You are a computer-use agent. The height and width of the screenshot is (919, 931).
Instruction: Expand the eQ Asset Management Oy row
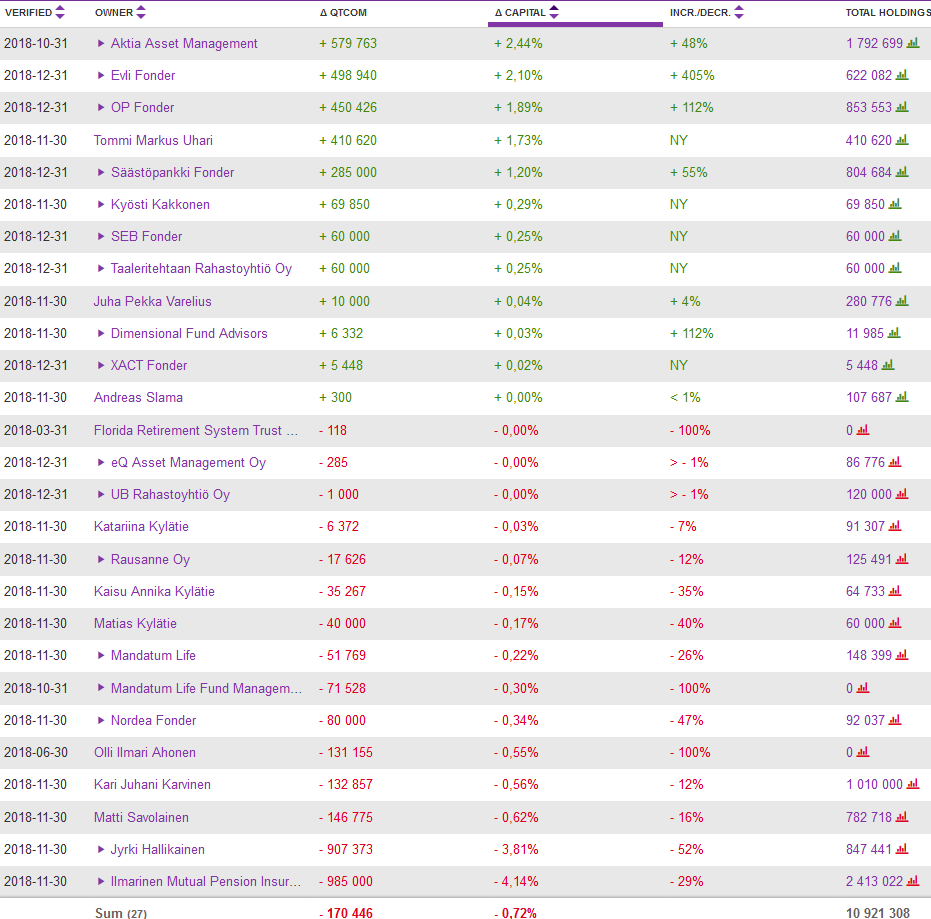coord(101,462)
